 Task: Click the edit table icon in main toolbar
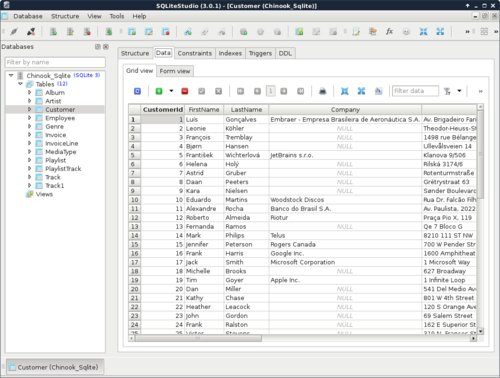point(149,32)
